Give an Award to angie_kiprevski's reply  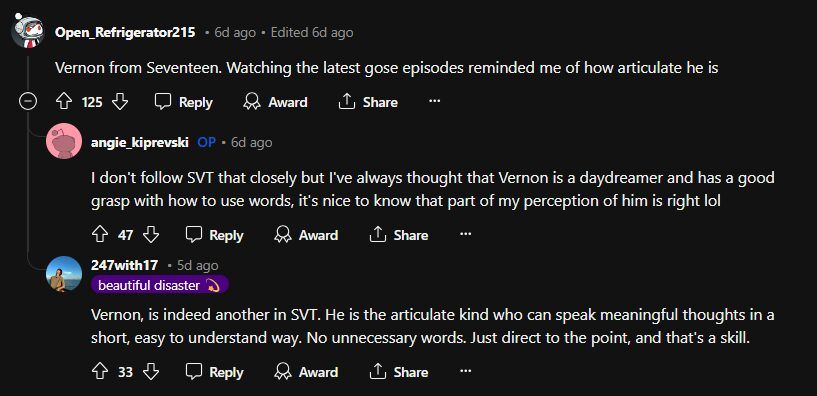click(306, 235)
